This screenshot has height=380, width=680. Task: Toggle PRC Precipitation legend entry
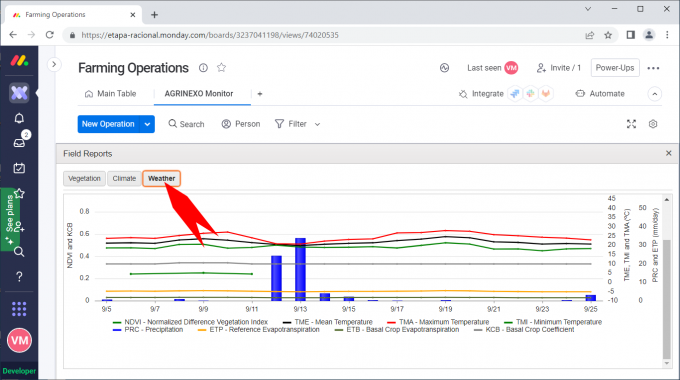click(148, 330)
